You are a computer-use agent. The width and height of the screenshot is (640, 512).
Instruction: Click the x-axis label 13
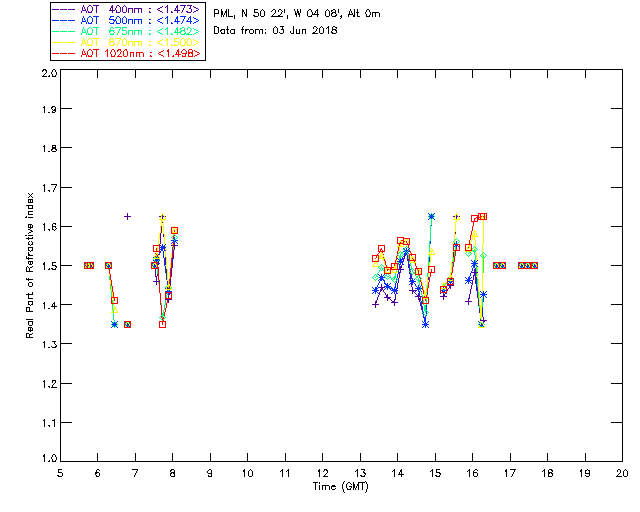tap(360, 473)
